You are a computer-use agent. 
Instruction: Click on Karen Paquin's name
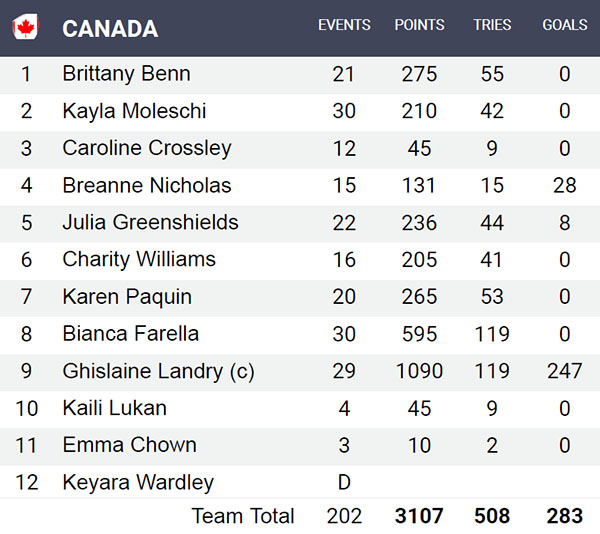[x=127, y=297]
